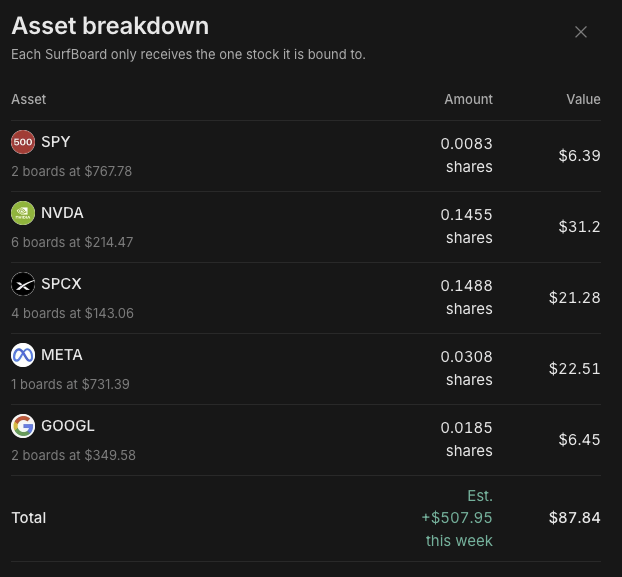Click '6 boards at $214.47' text

(x=72, y=242)
